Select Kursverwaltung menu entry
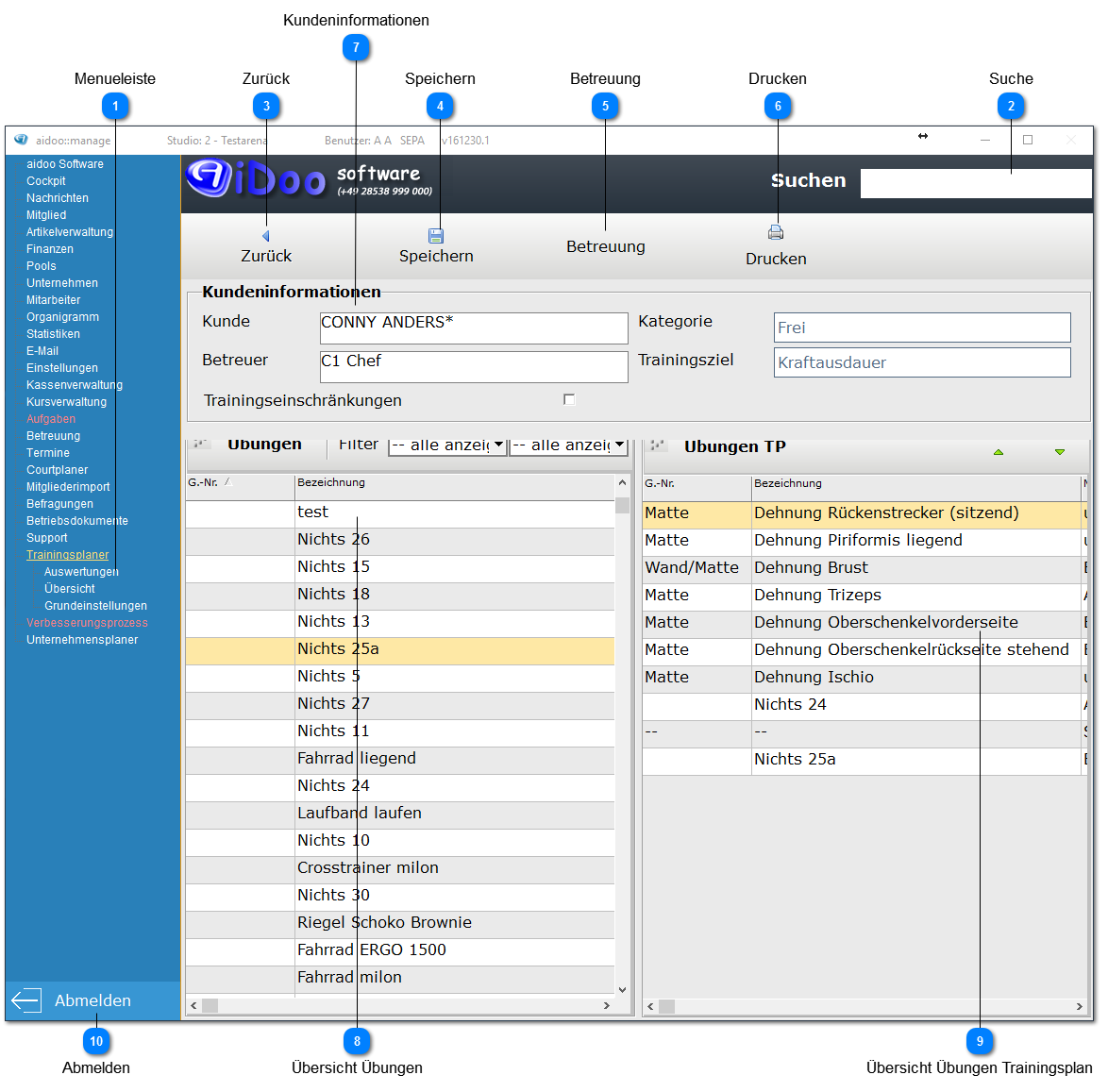Screen dimensions: 1108x1092 pos(66,401)
